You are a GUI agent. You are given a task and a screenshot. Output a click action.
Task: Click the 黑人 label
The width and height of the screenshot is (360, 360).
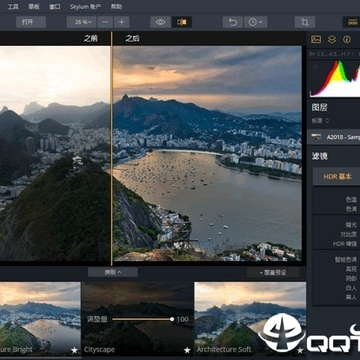click(351, 297)
